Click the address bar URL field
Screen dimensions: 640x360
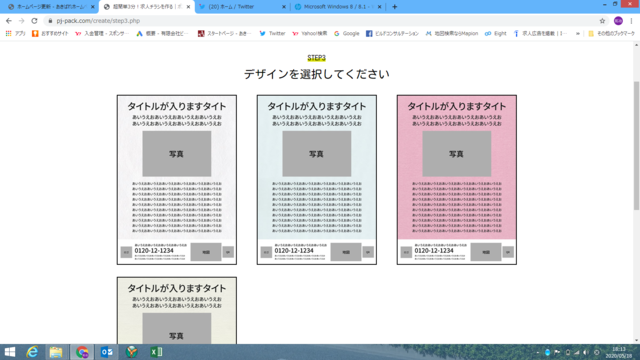tap(322, 21)
